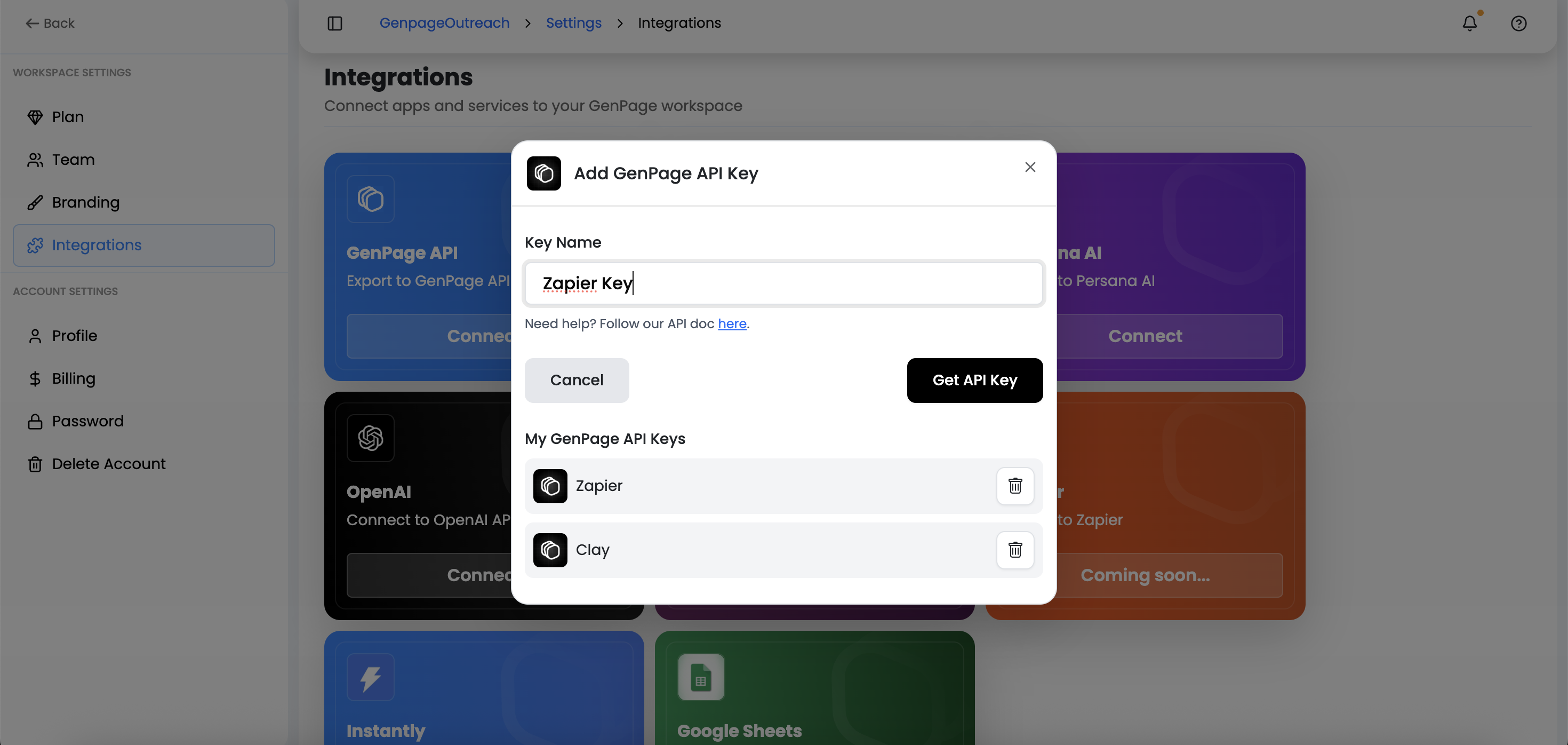This screenshot has width=1568, height=745.
Task: Click GenpageOutreach breadcrumb link
Action: (x=444, y=23)
